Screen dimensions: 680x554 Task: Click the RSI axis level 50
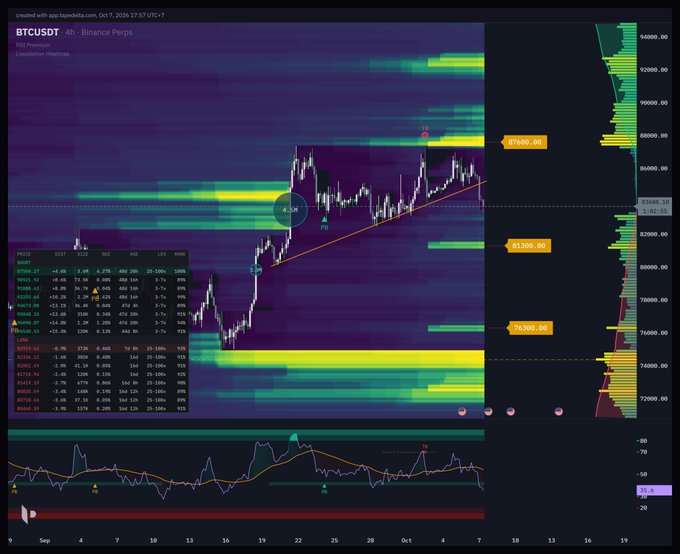[x=643, y=474]
